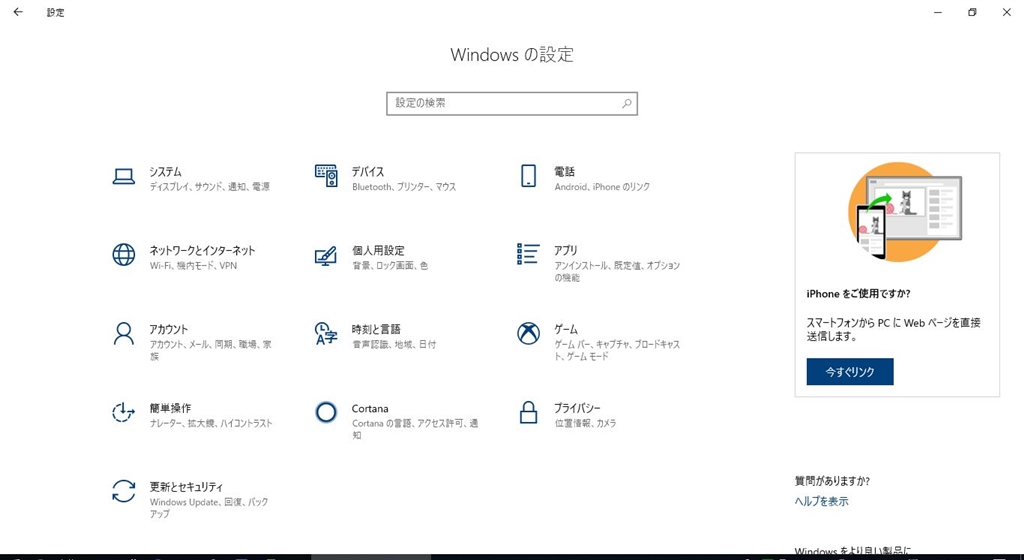Click the search magnifier icon
Viewport: 1024px width, 560px height.
pyautogui.click(x=626, y=103)
